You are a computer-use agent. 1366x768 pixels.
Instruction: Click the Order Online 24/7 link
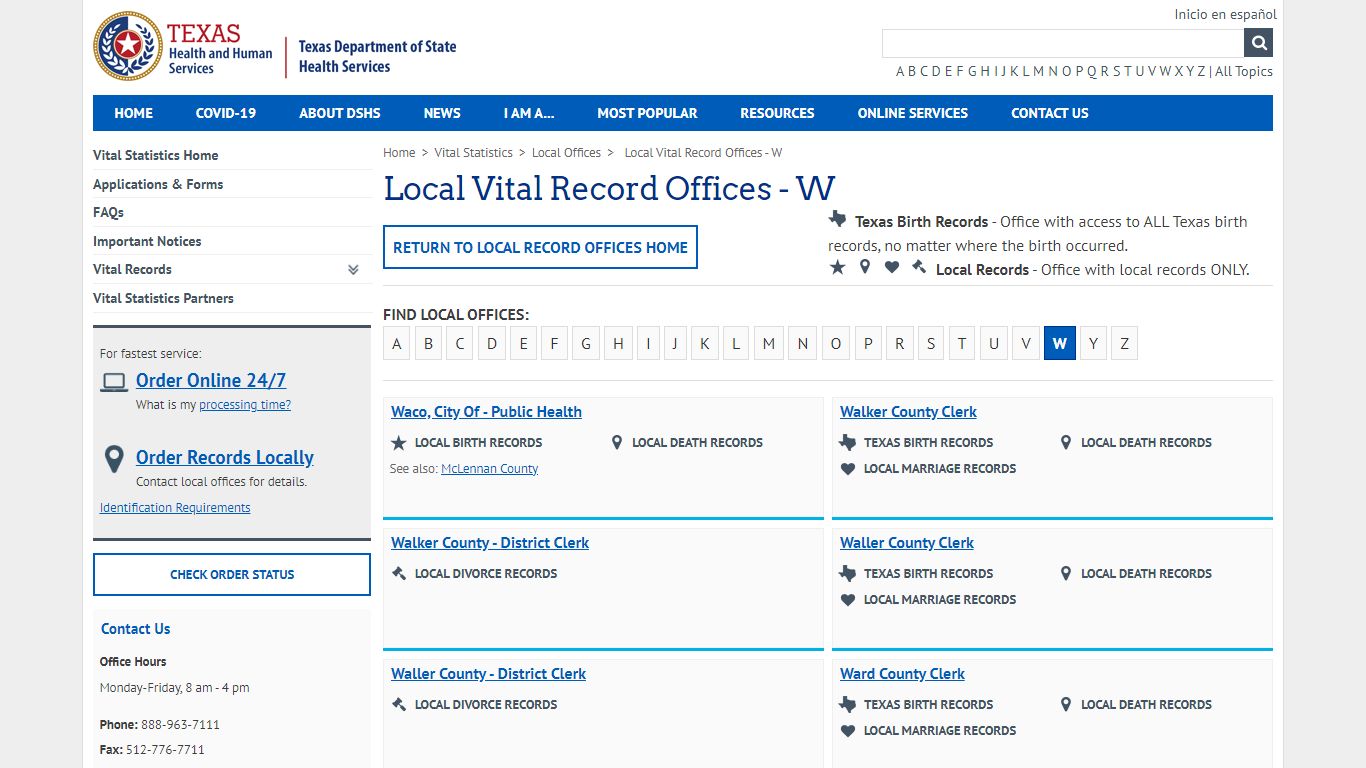211,380
